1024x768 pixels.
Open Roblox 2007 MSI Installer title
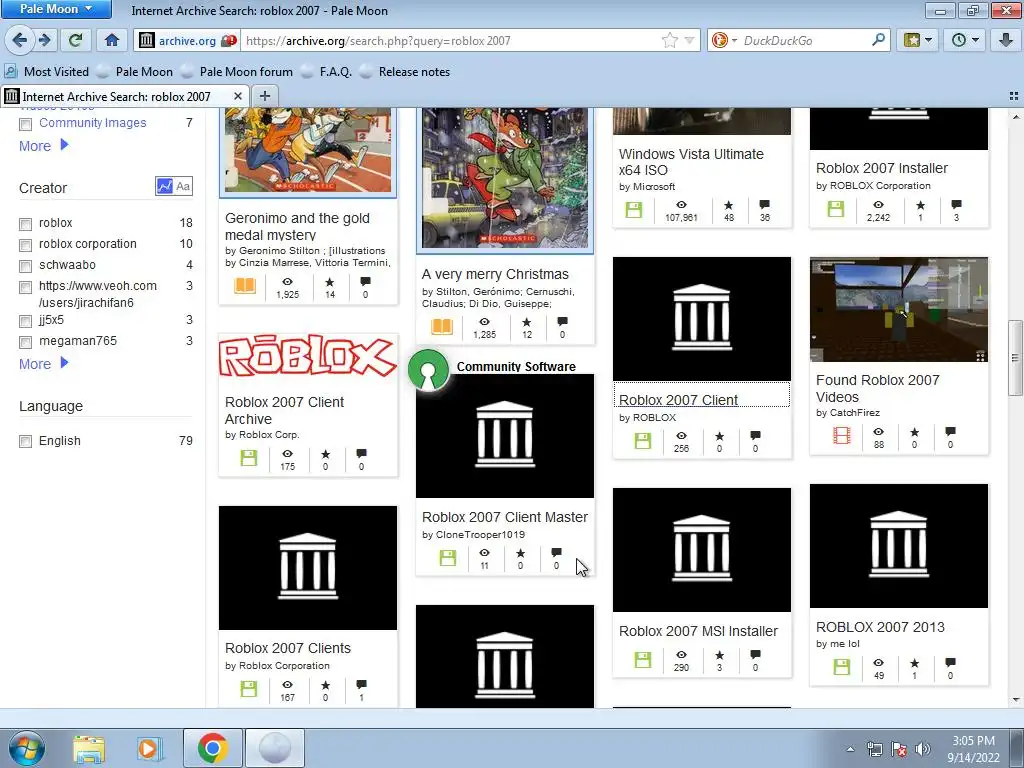698,631
